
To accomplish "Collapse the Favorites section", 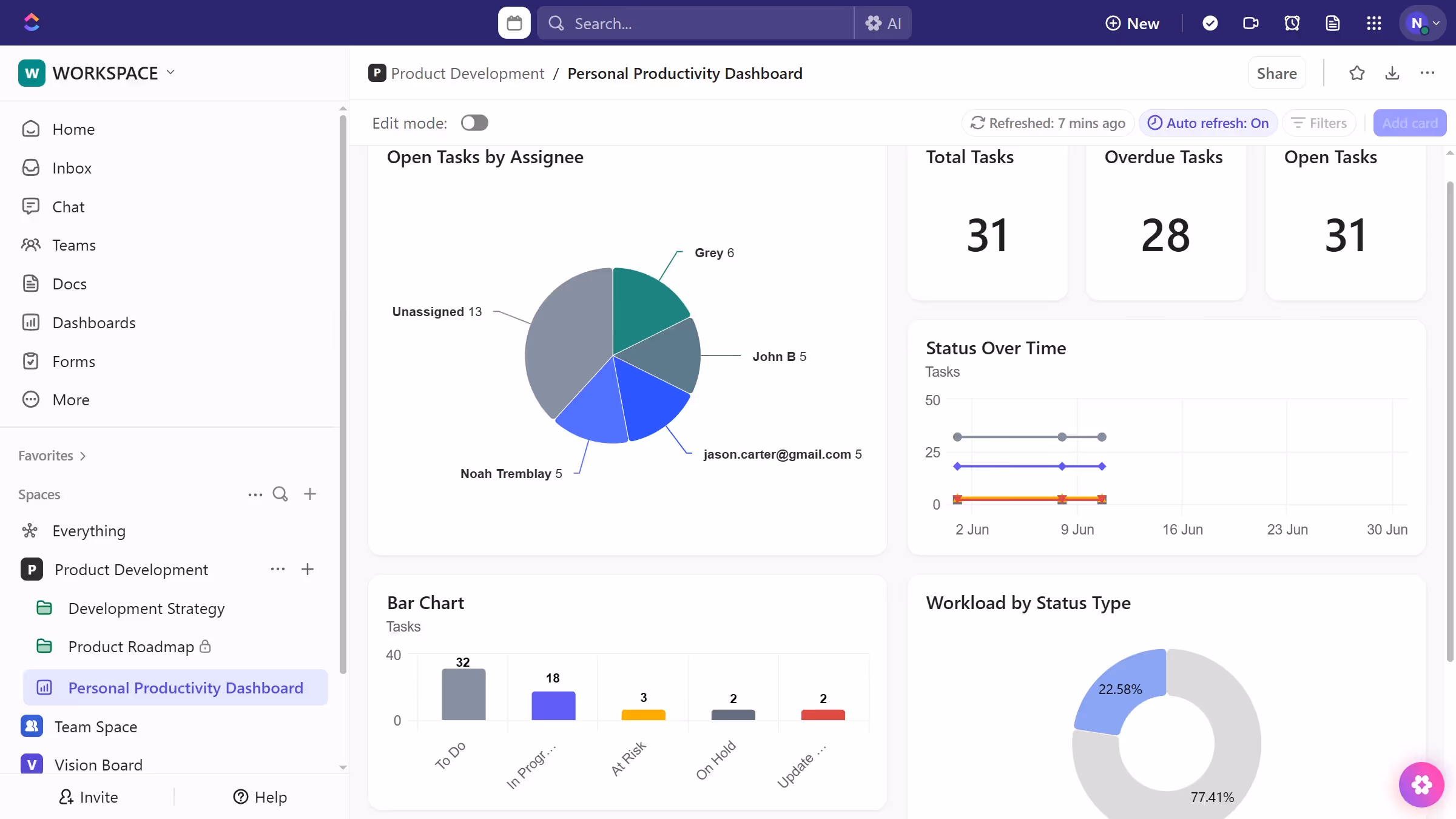I will (x=83, y=455).
